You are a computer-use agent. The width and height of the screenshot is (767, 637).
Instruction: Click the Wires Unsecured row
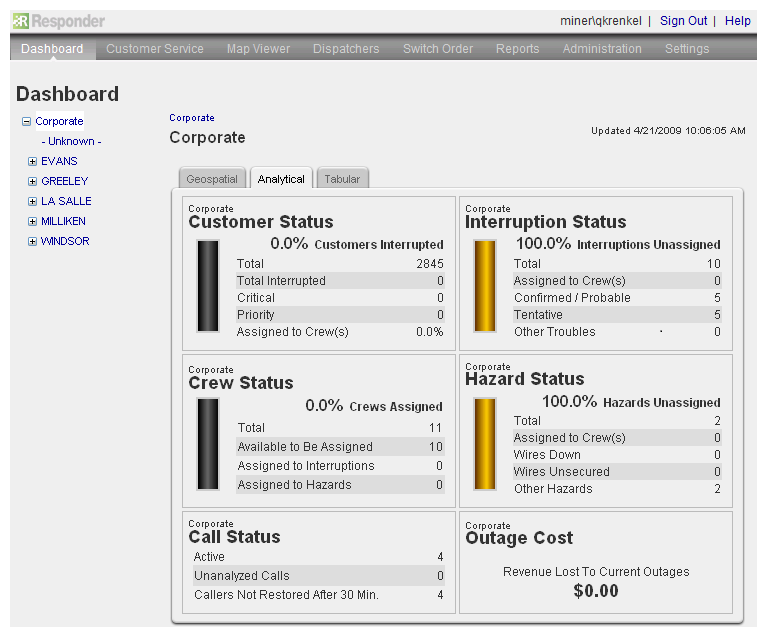617,472
